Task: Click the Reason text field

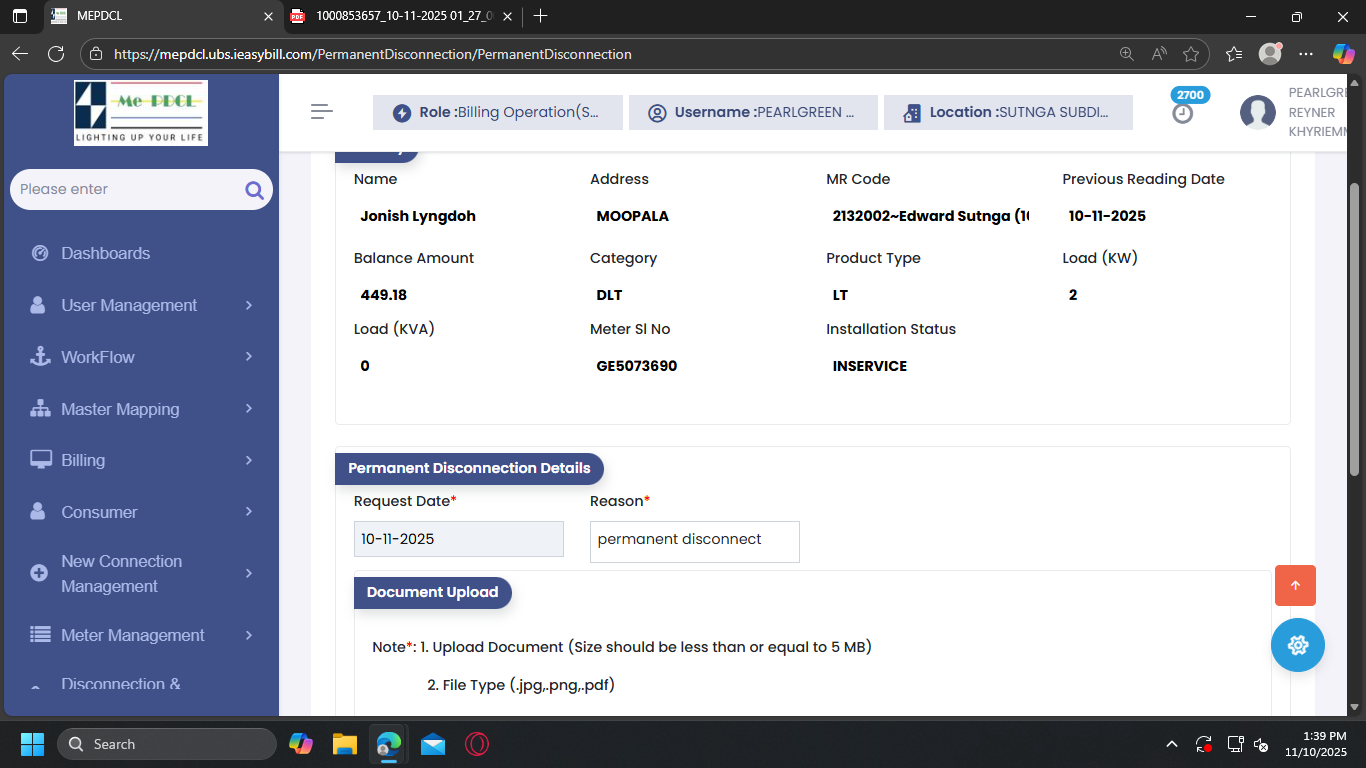Action: pyautogui.click(x=695, y=541)
